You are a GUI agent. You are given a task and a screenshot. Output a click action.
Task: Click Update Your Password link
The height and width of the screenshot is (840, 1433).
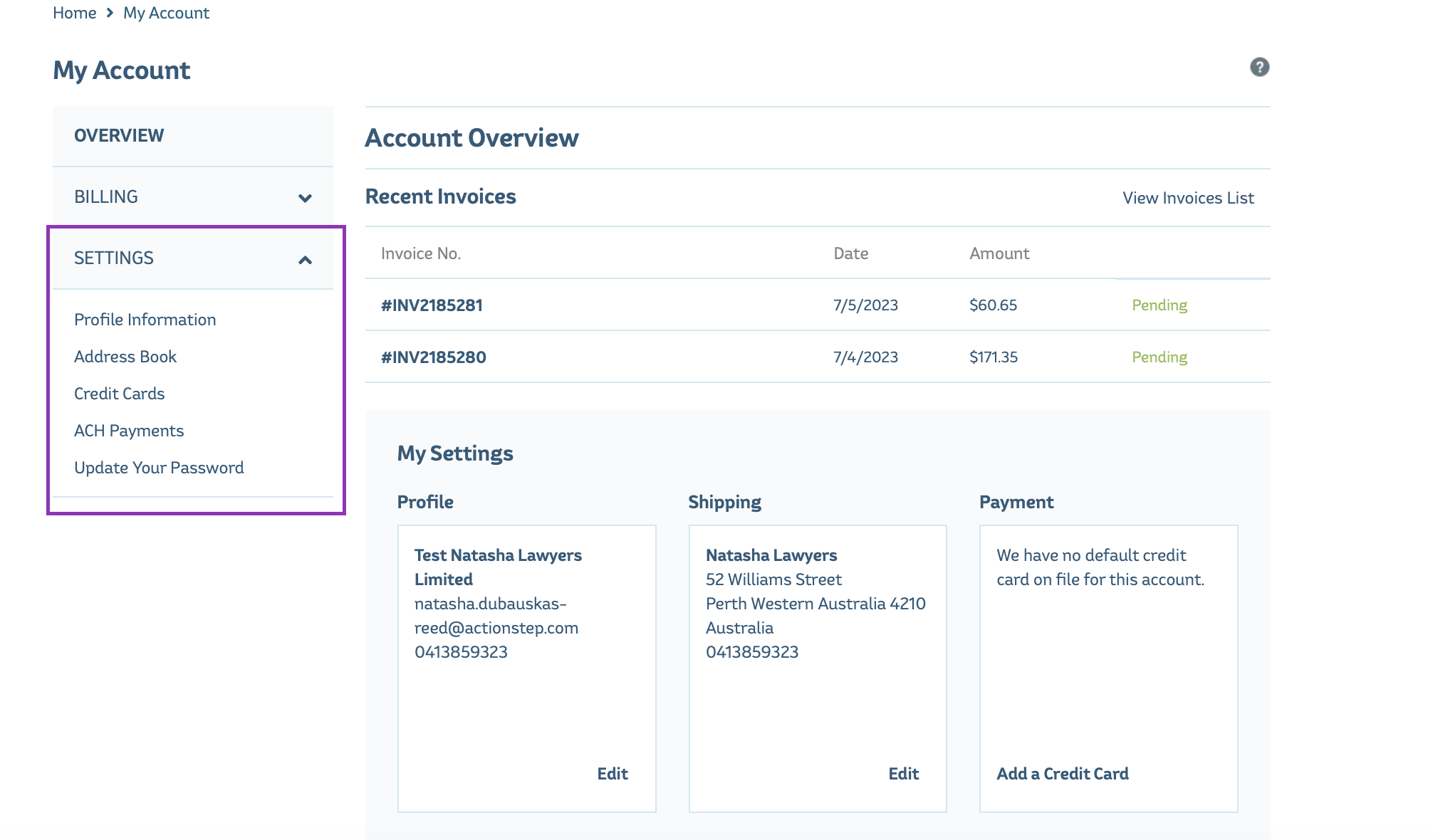(x=159, y=468)
